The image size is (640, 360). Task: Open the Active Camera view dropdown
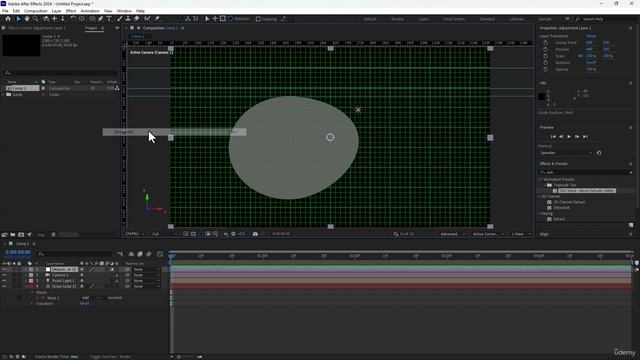point(488,234)
